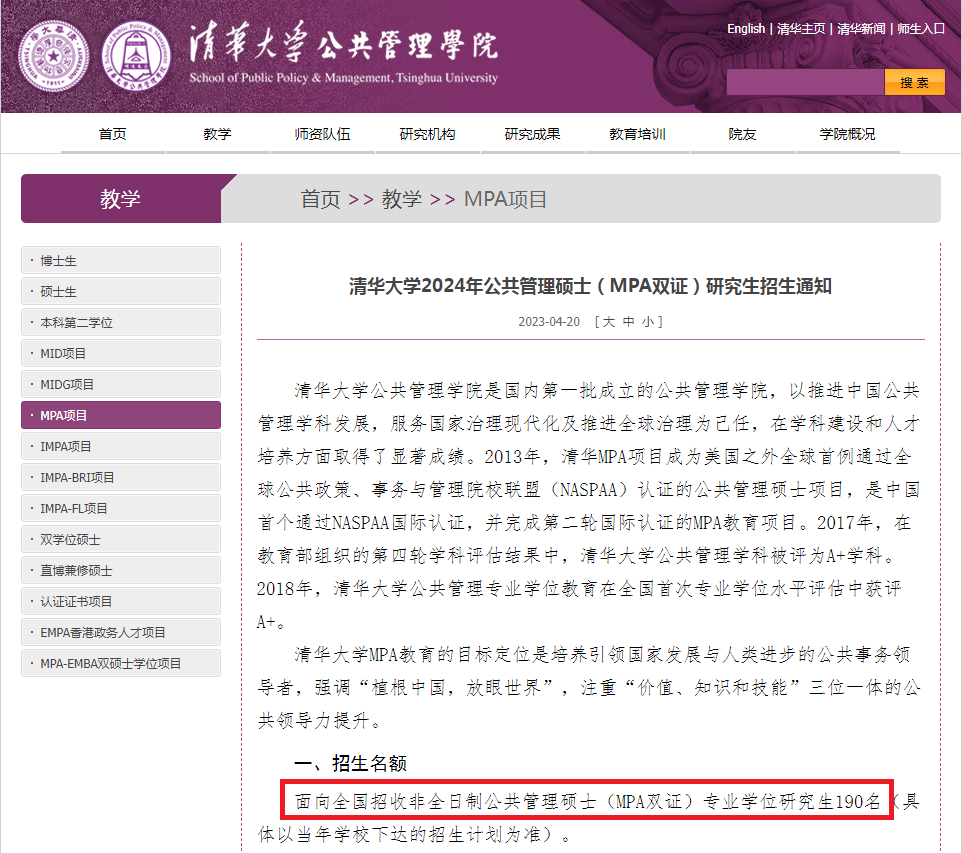
Task: Open the 师生入口 portal link
Action: tap(920, 29)
